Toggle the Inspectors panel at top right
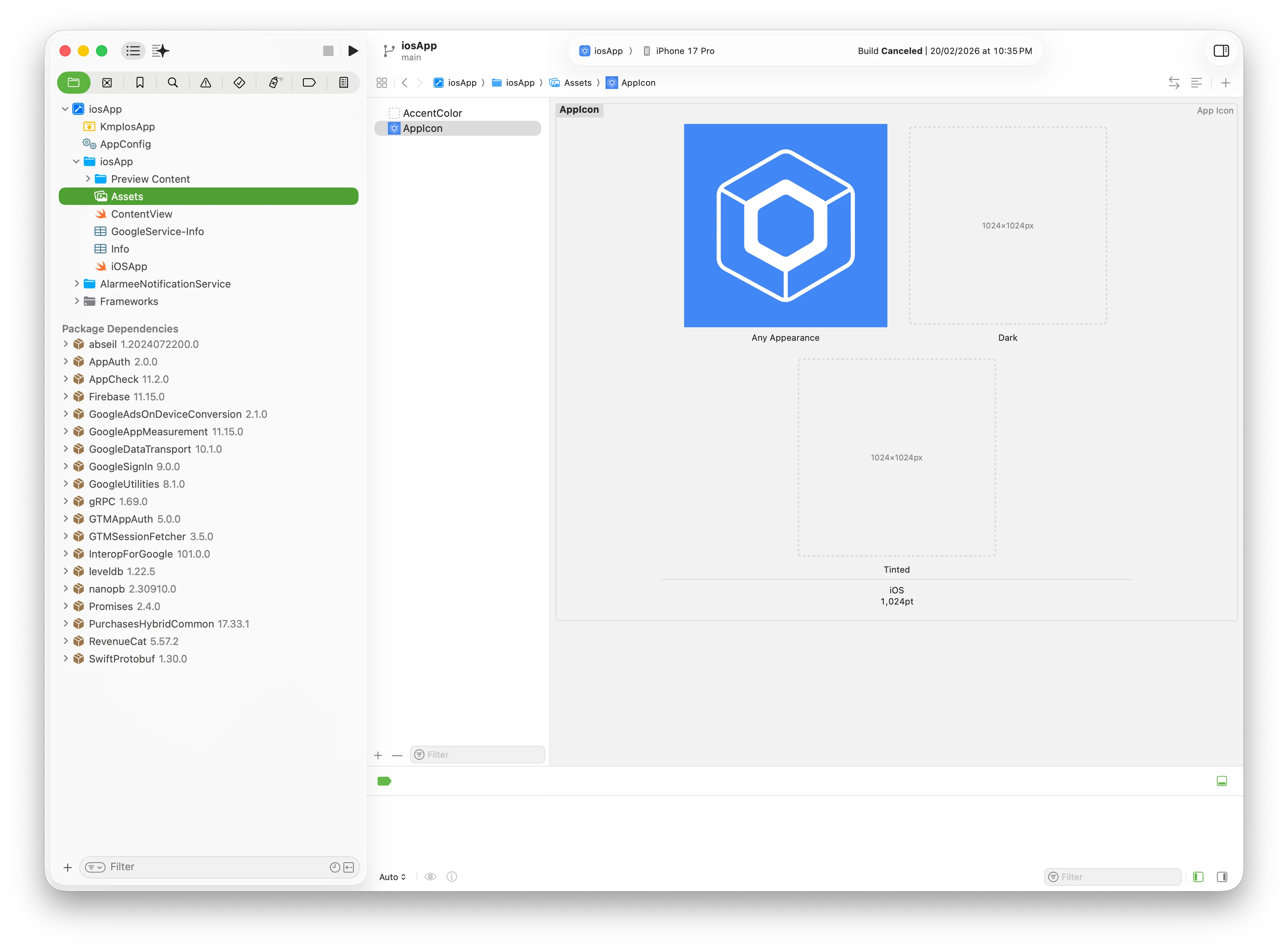The height and width of the screenshot is (950, 1288). [1221, 50]
